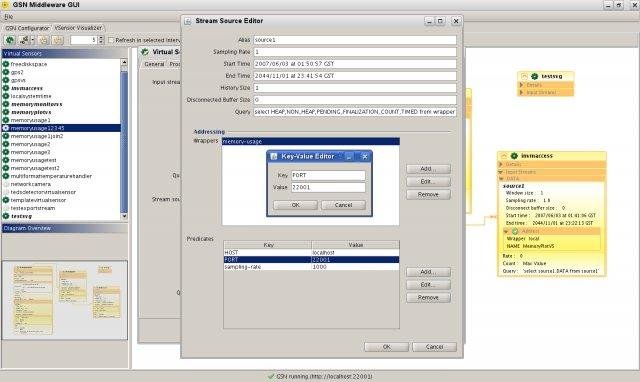Open the File menu
The width and height of the screenshot is (640, 382).
coord(9,17)
